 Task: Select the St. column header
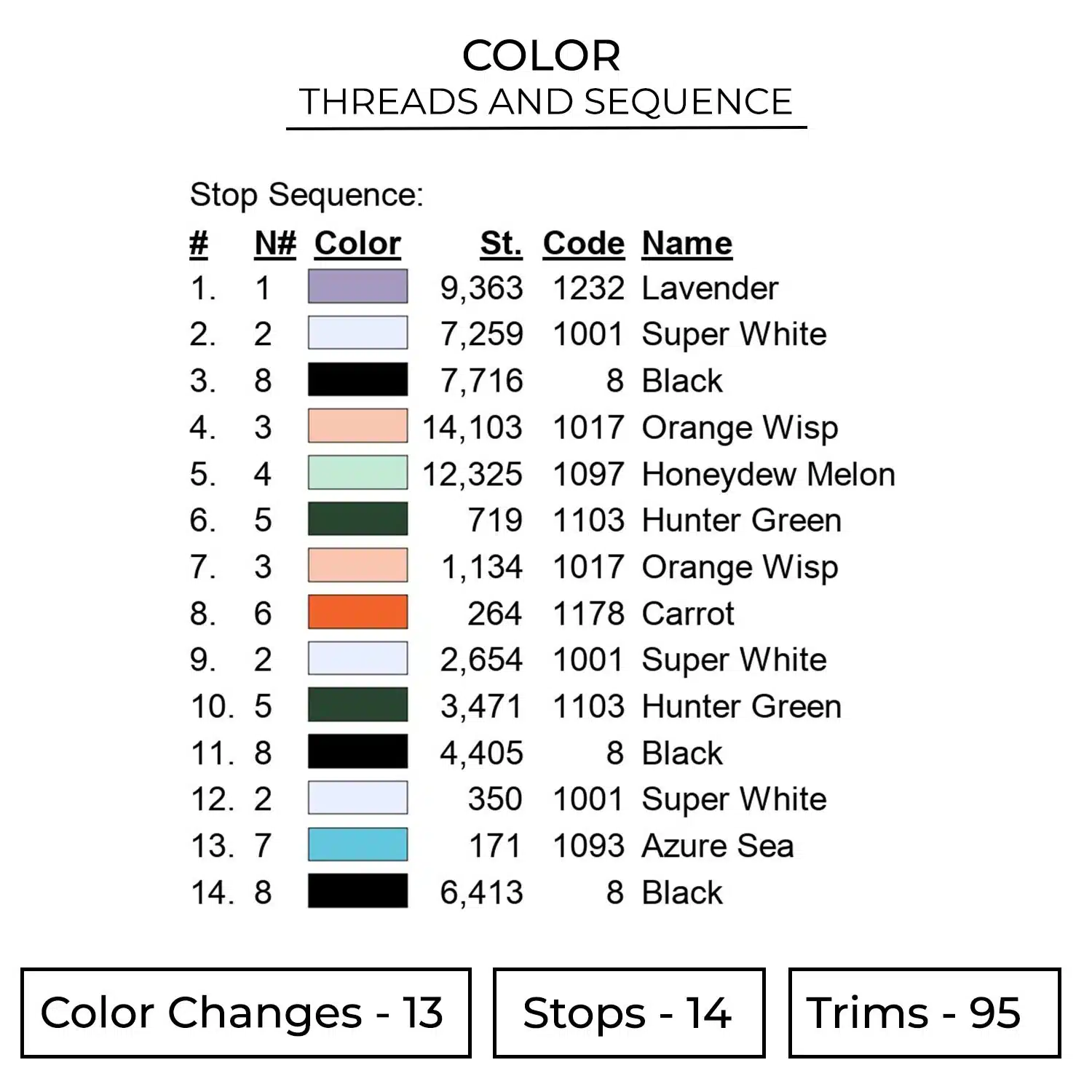(501, 243)
